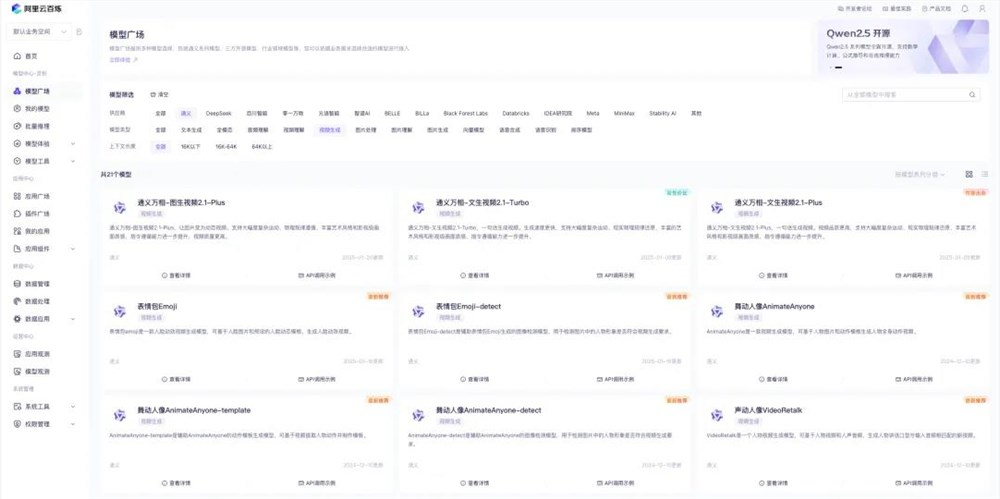Select 64K以上 context length filter
Image resolution: width=1000 pixels, height=499 pixels.
coord(261,146)
